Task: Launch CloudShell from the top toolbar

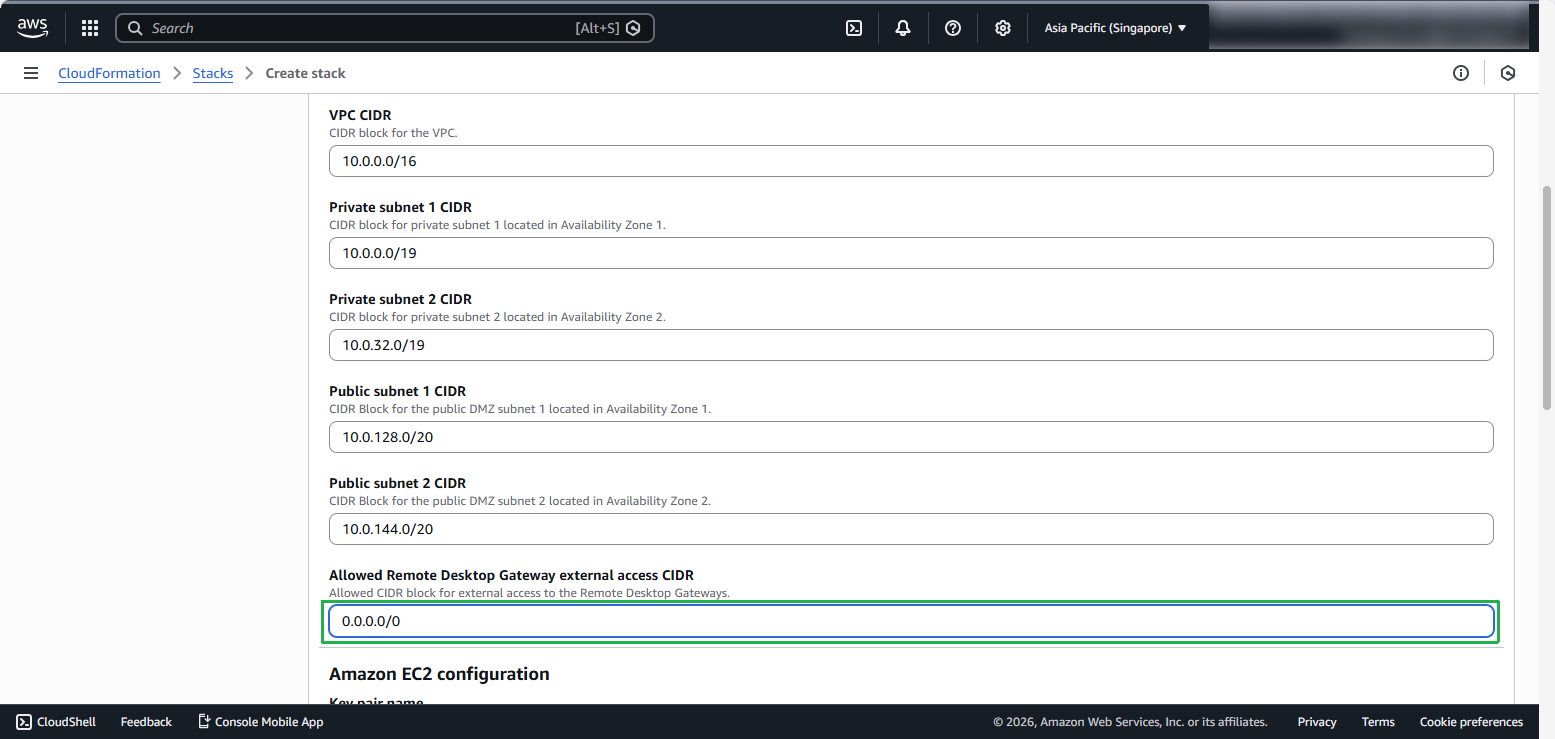Action: tap(853, 27)
